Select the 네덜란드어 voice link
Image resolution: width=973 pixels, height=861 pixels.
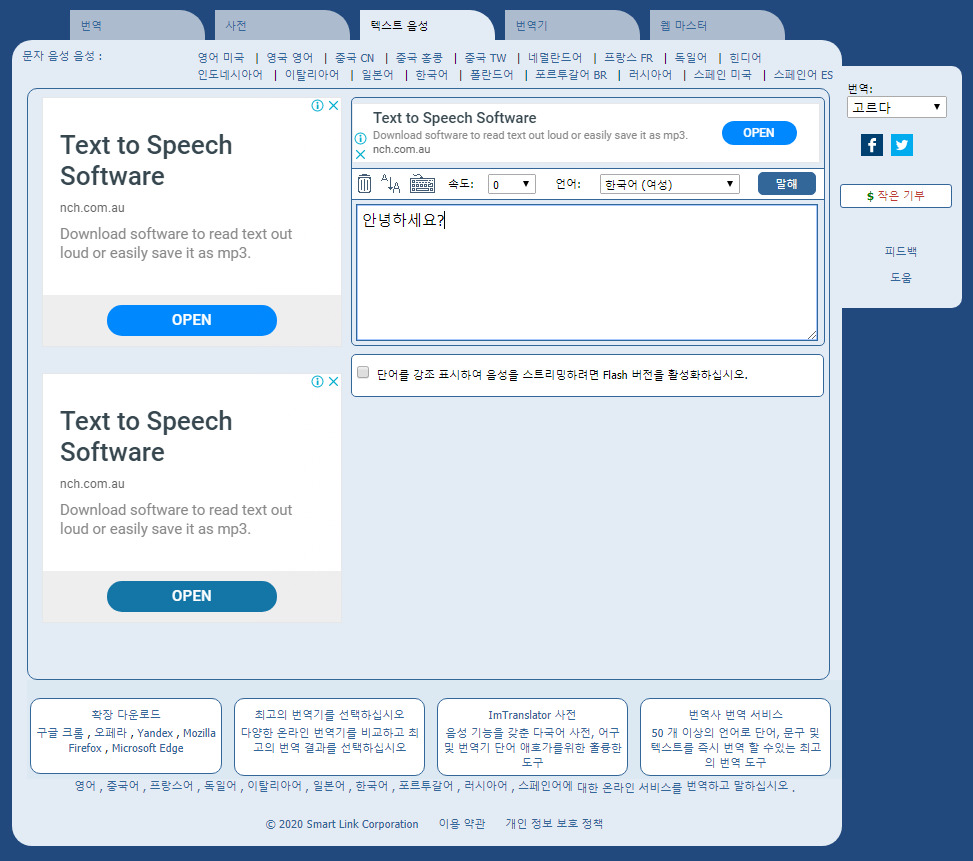pos(555,58)
